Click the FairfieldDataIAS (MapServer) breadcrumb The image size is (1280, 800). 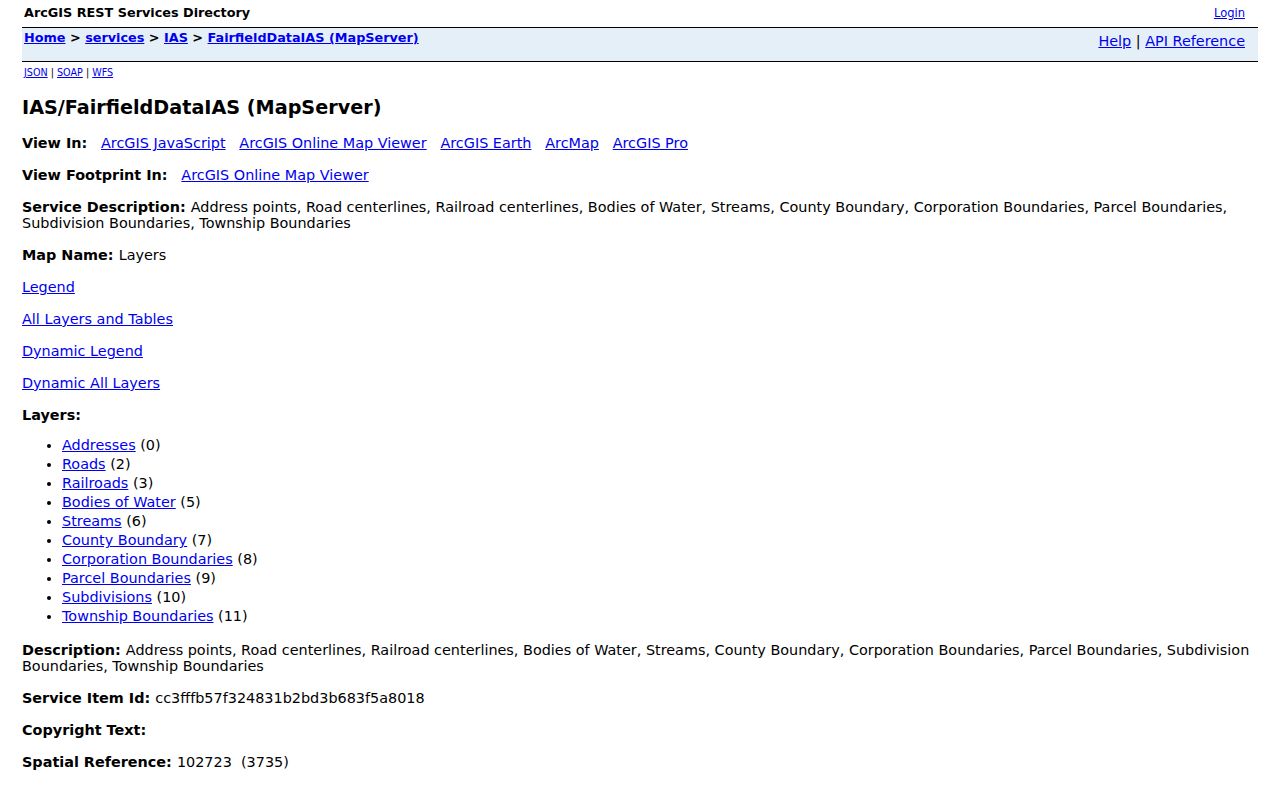pos(313,38)
